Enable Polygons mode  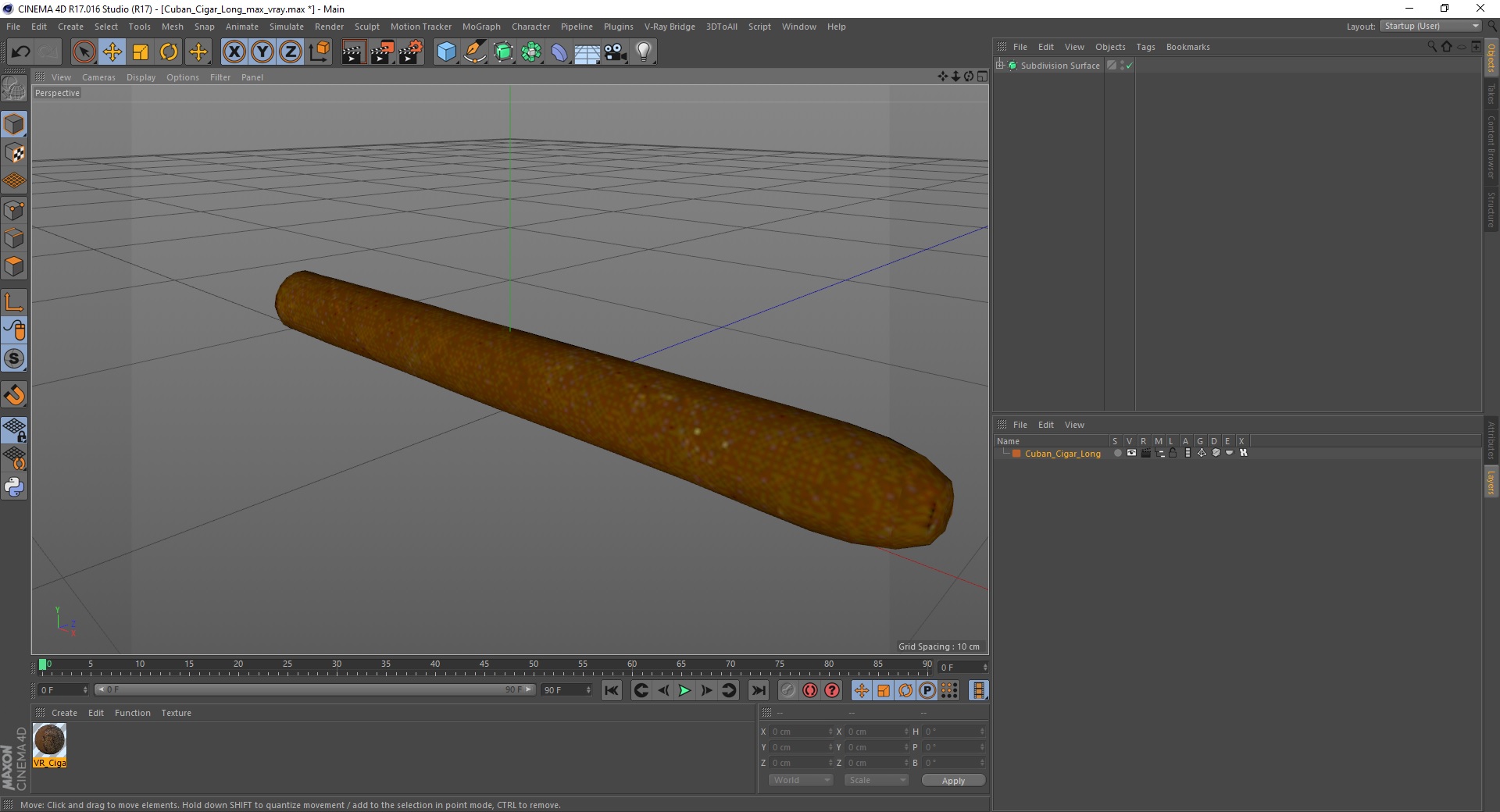coord(14,266)
